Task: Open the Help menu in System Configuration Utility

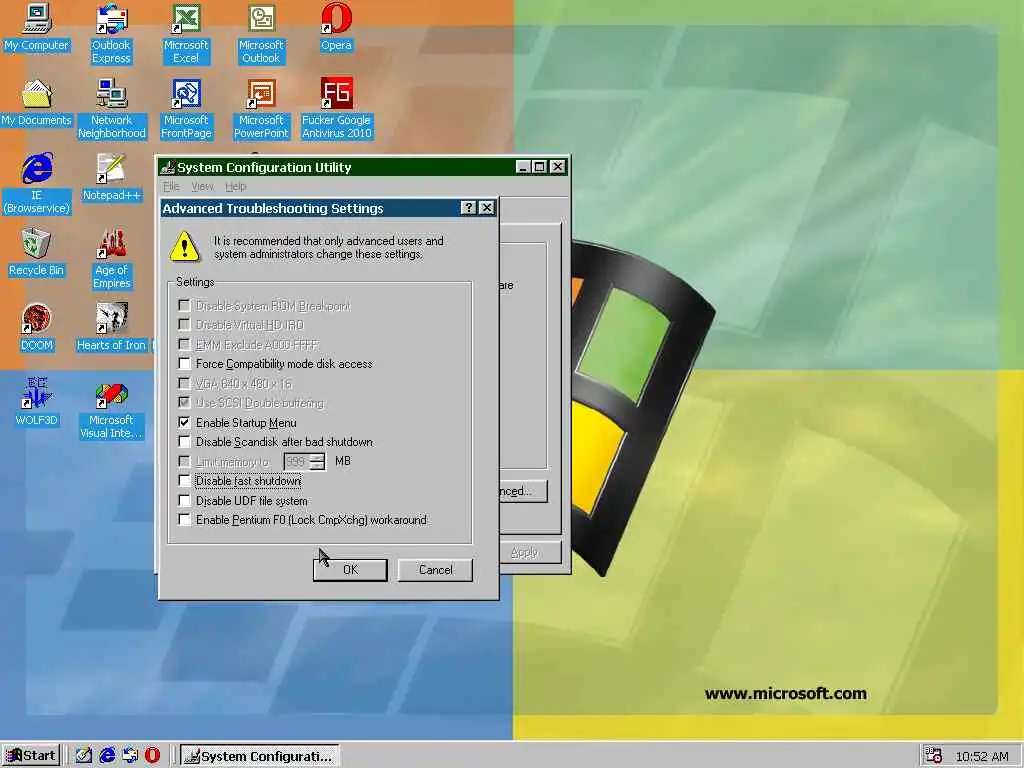Action: click(x=236, y=187)
